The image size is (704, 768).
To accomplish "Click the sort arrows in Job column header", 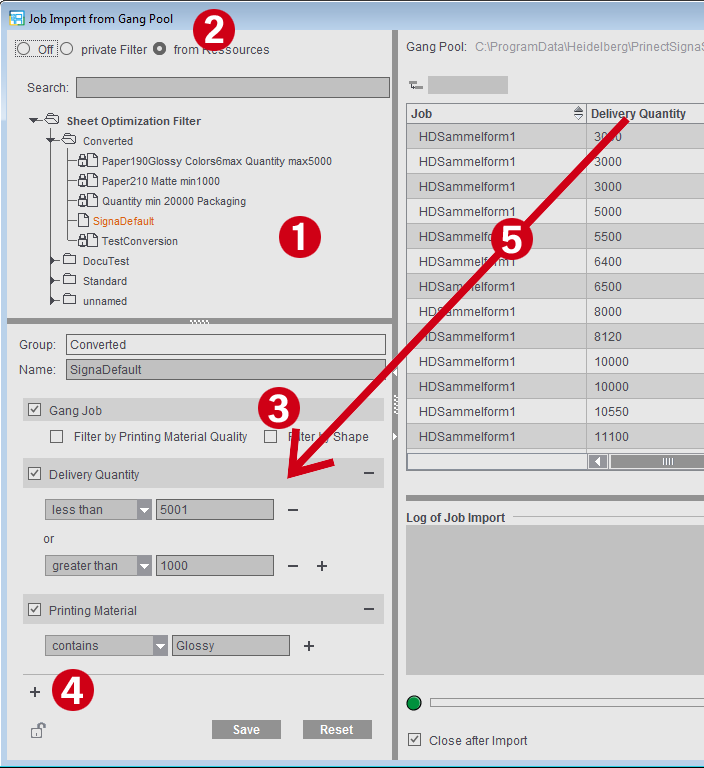I will click(577, 114).
